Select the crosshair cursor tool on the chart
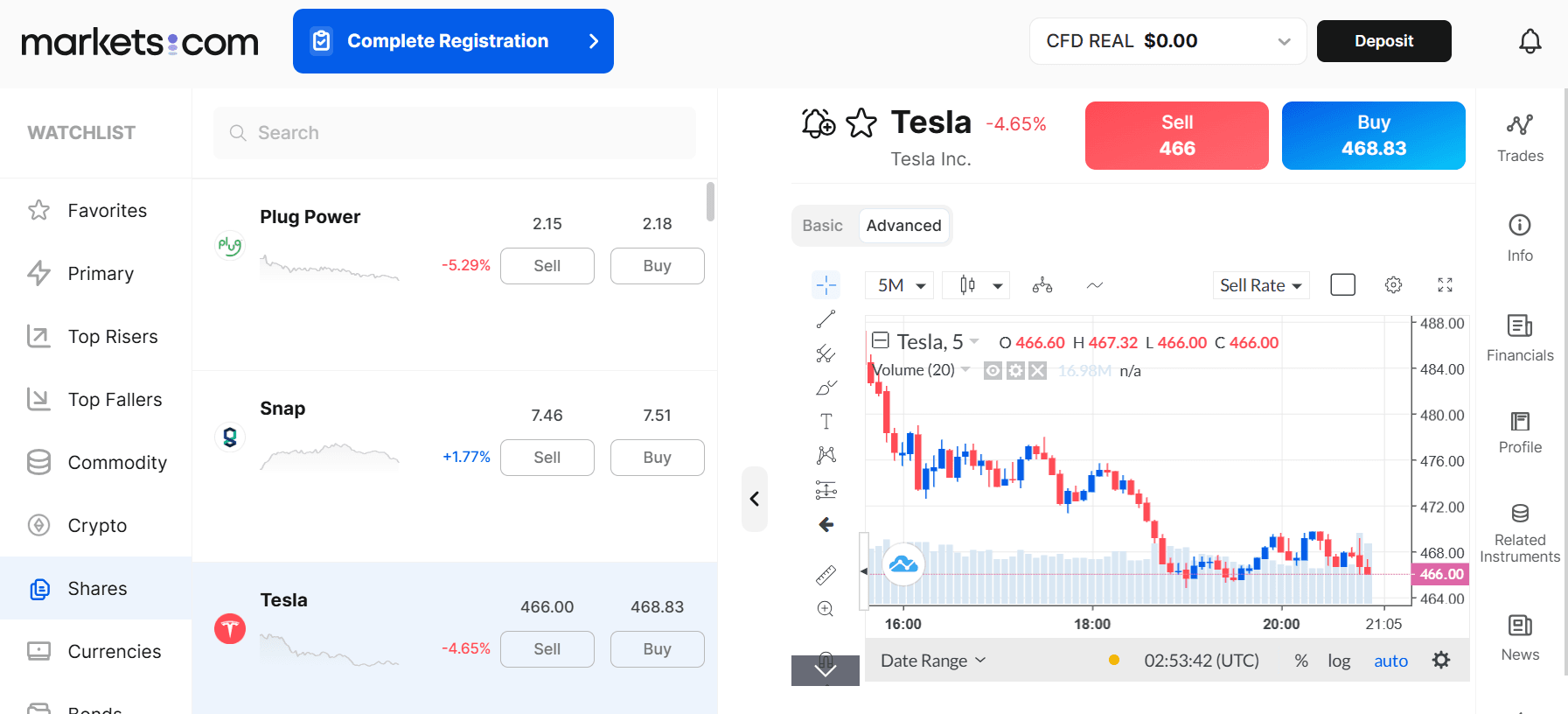Screen dimensions: 1568x714 [826, 284]
